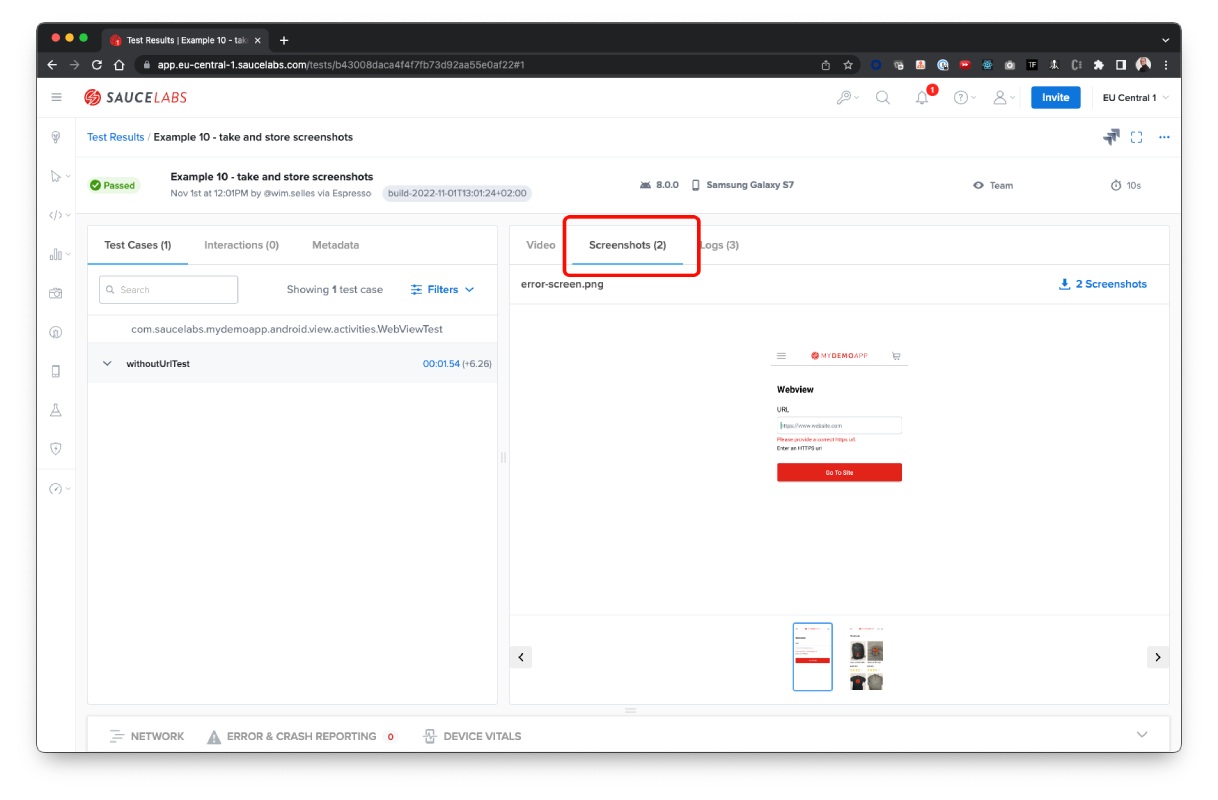Viewport: 1218px width, 800px height.
Task: Click the error-screen.png preview image
Action: click(839, 415)
